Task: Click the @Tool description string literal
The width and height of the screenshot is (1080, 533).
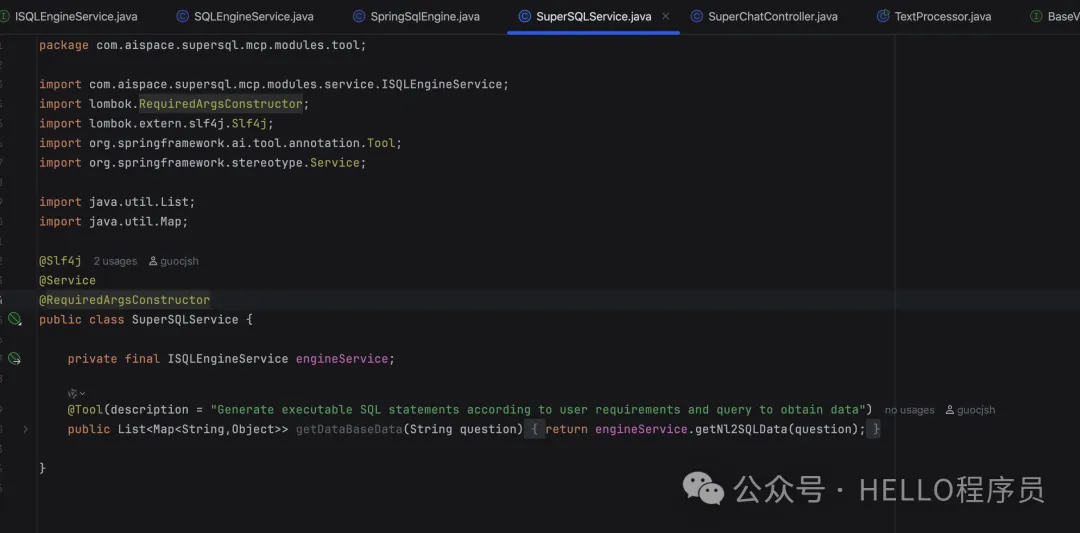Action: 537,410
